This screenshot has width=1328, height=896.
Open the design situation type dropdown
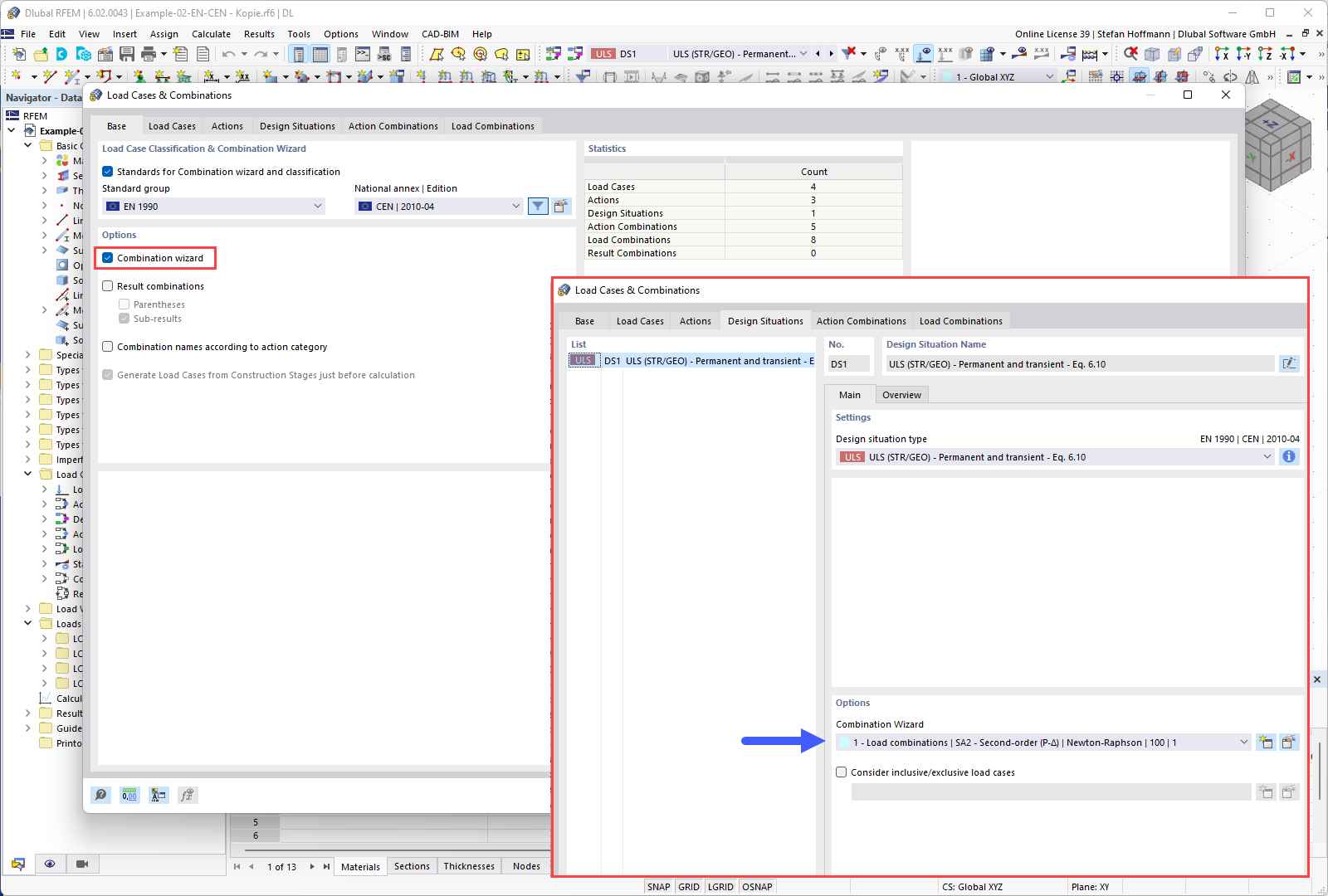point(1267,456)
